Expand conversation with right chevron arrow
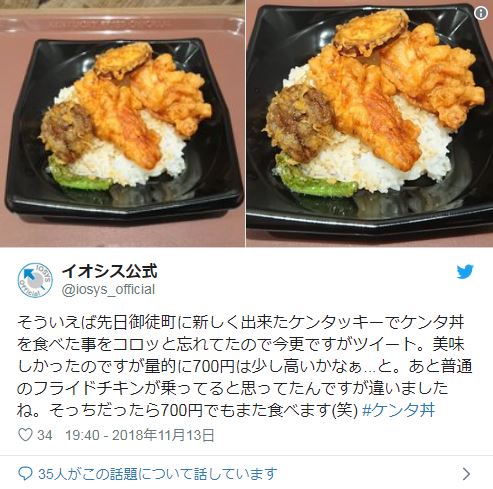Screen dimensions: 493x489 click(467, 473)
